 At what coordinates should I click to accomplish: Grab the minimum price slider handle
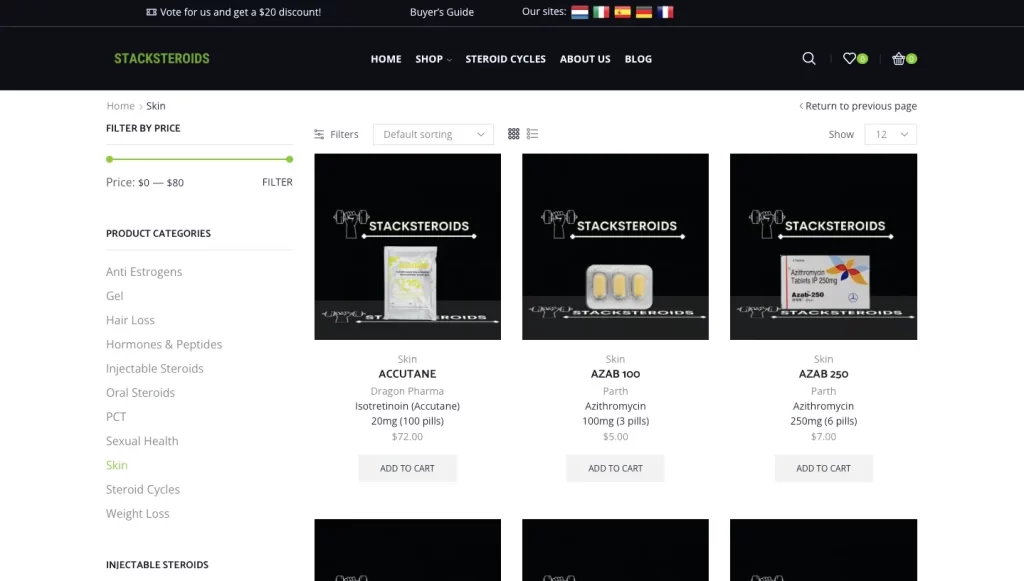coord(110,159)
